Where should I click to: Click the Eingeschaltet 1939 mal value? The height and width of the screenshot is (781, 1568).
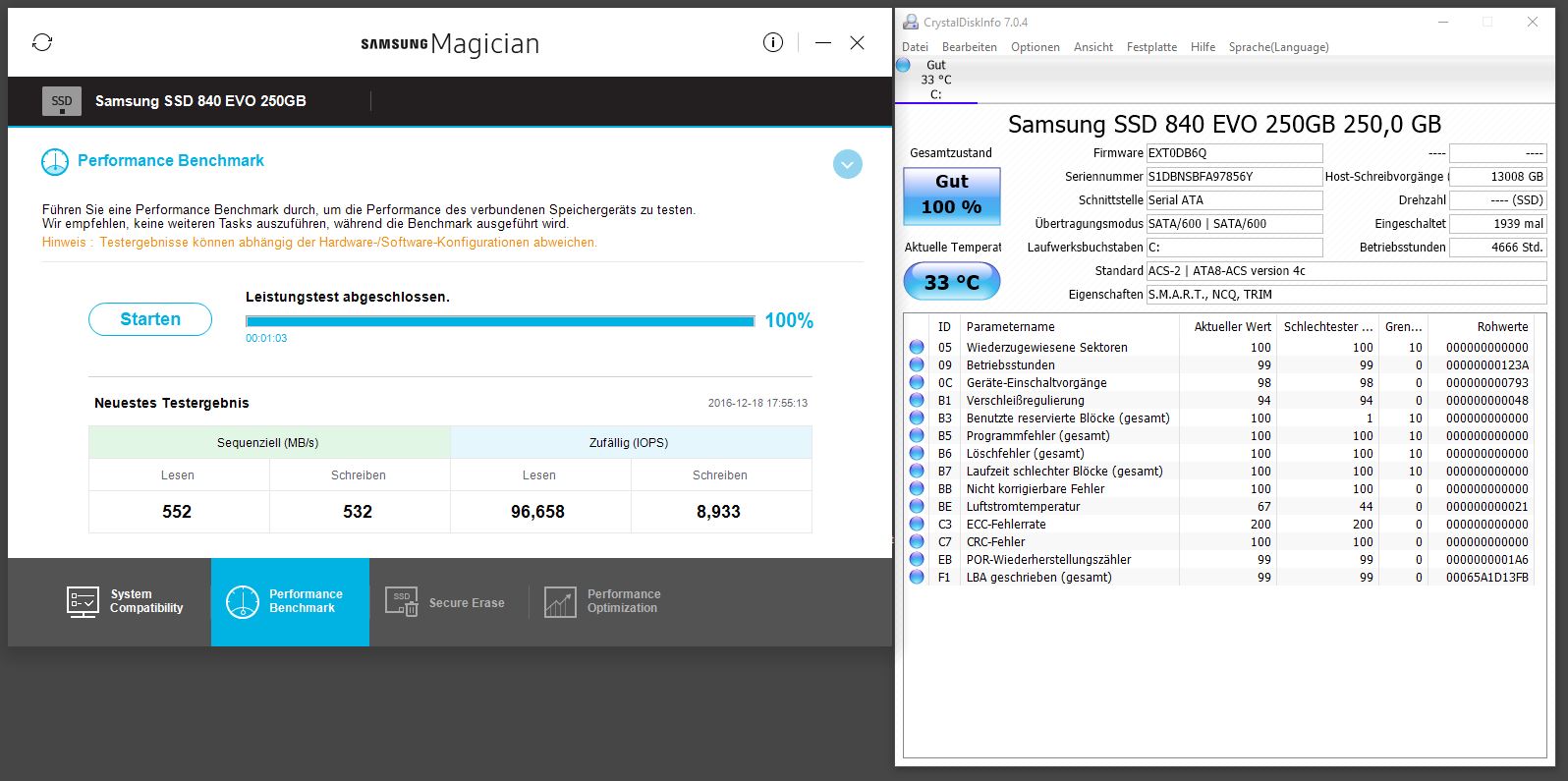[1498, 224]
